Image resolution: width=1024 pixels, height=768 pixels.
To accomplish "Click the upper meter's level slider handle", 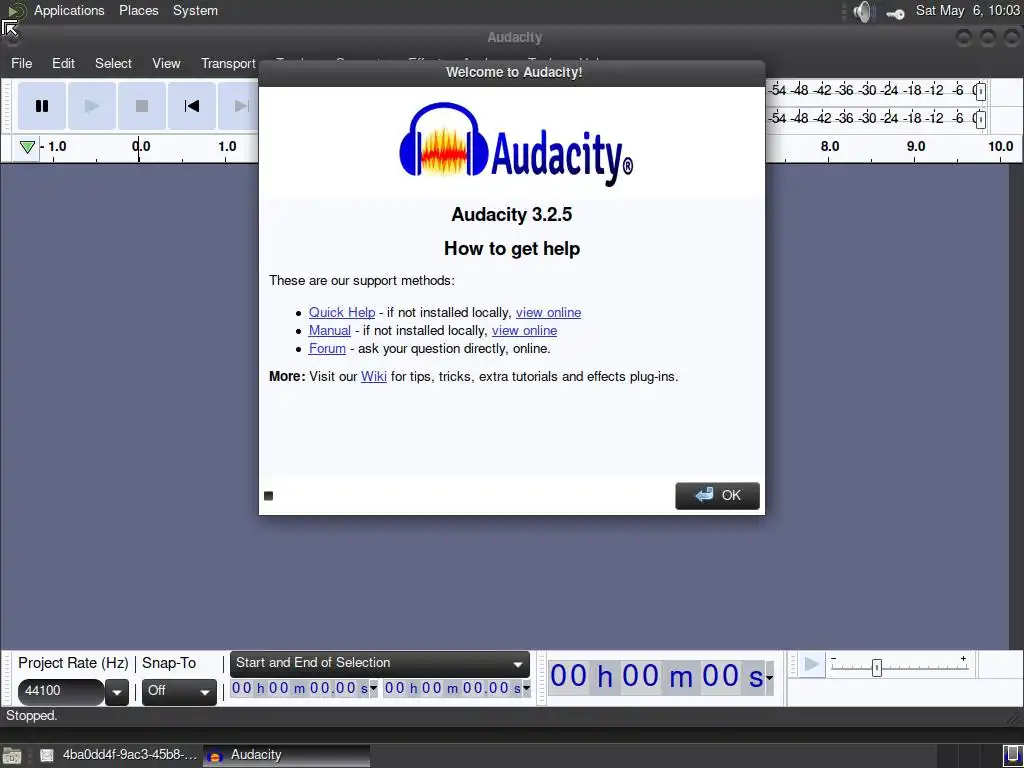I will click(980, 91).
